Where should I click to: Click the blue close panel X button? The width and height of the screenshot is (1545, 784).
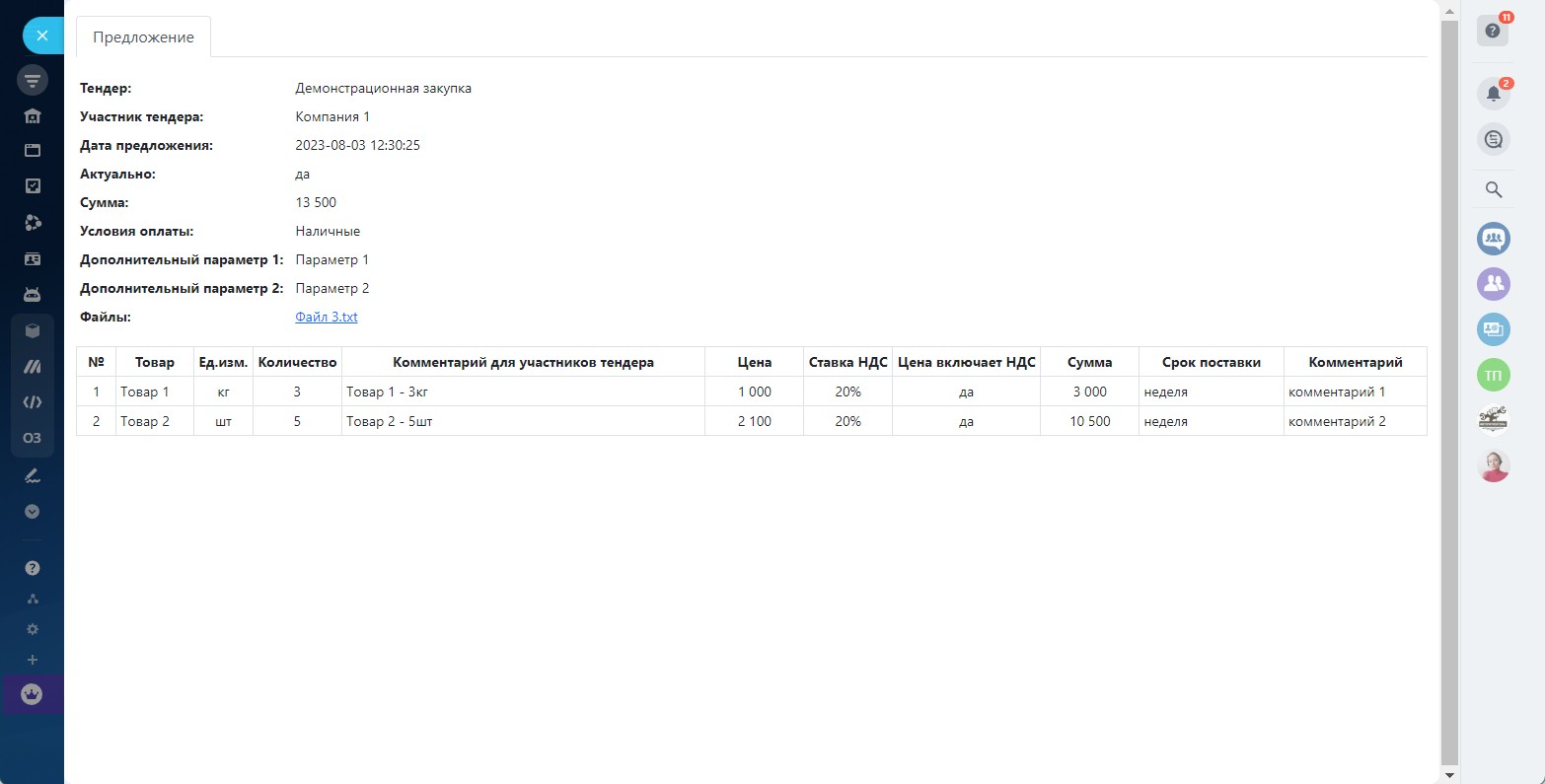pyautogui.click(x=41, y=36)
